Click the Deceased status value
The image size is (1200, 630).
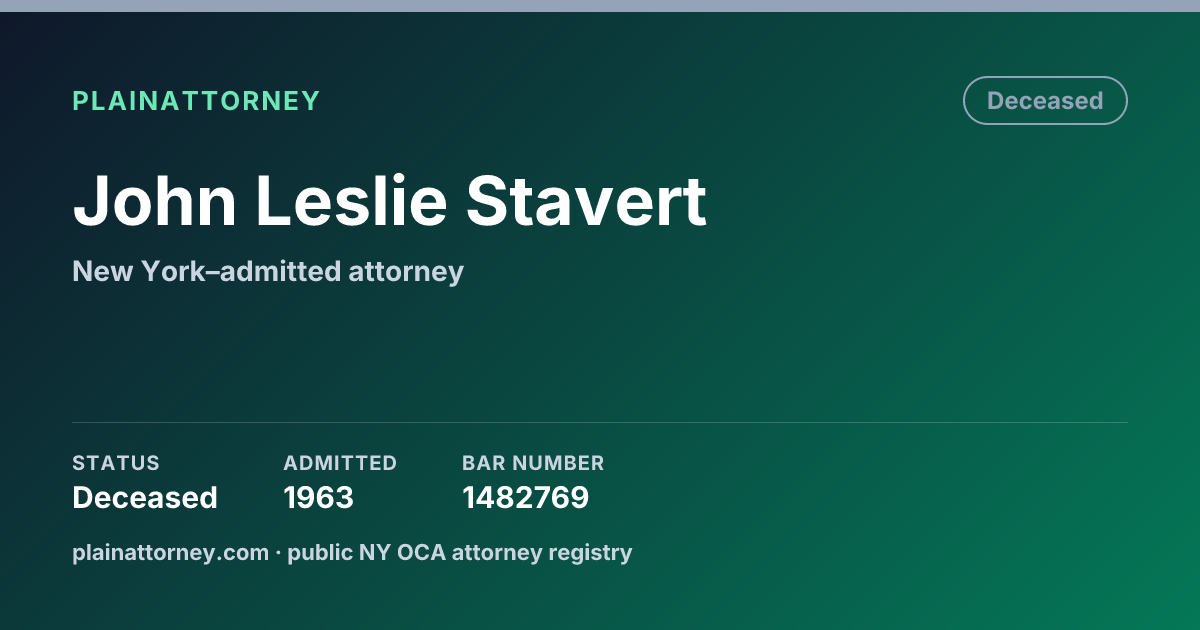click(145, 498)
